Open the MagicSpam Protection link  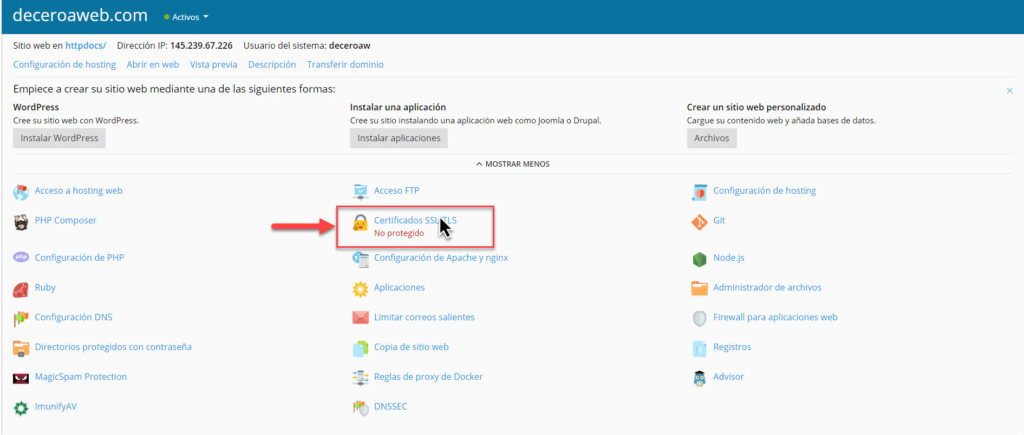pos(81,377)
